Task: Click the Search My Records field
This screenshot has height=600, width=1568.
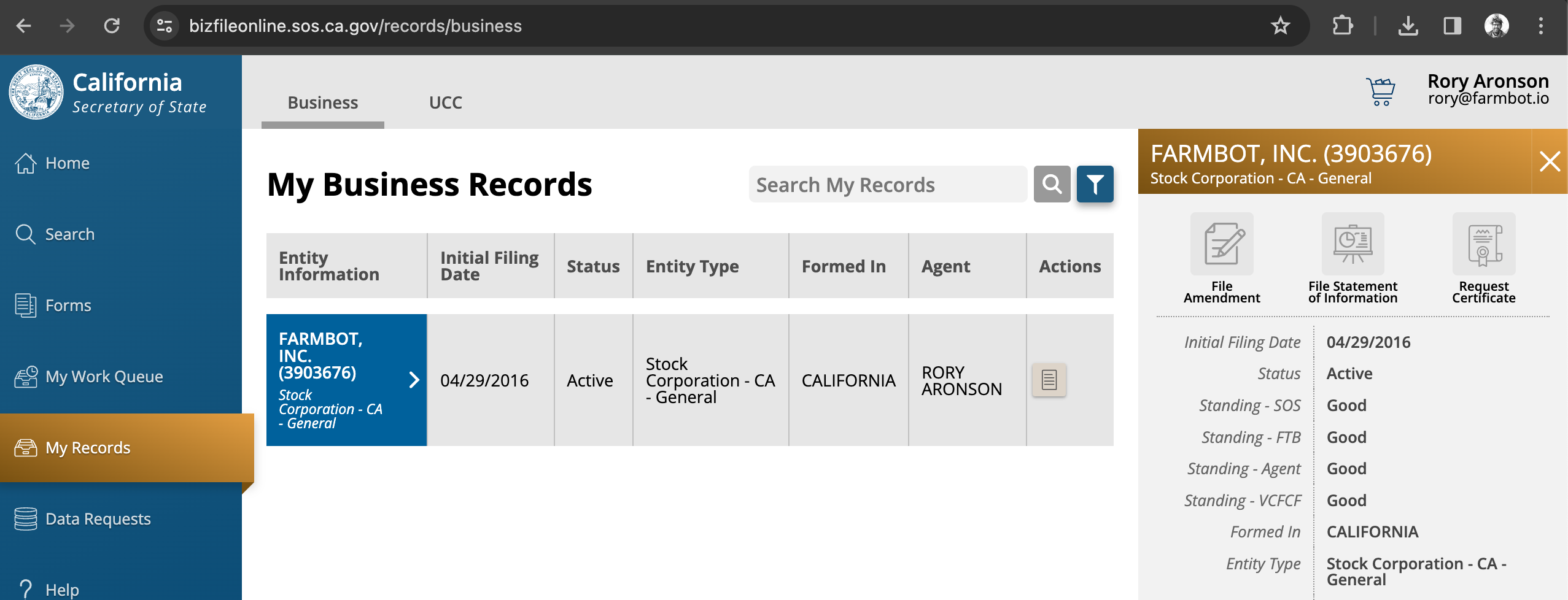Action: pos(887,184)
